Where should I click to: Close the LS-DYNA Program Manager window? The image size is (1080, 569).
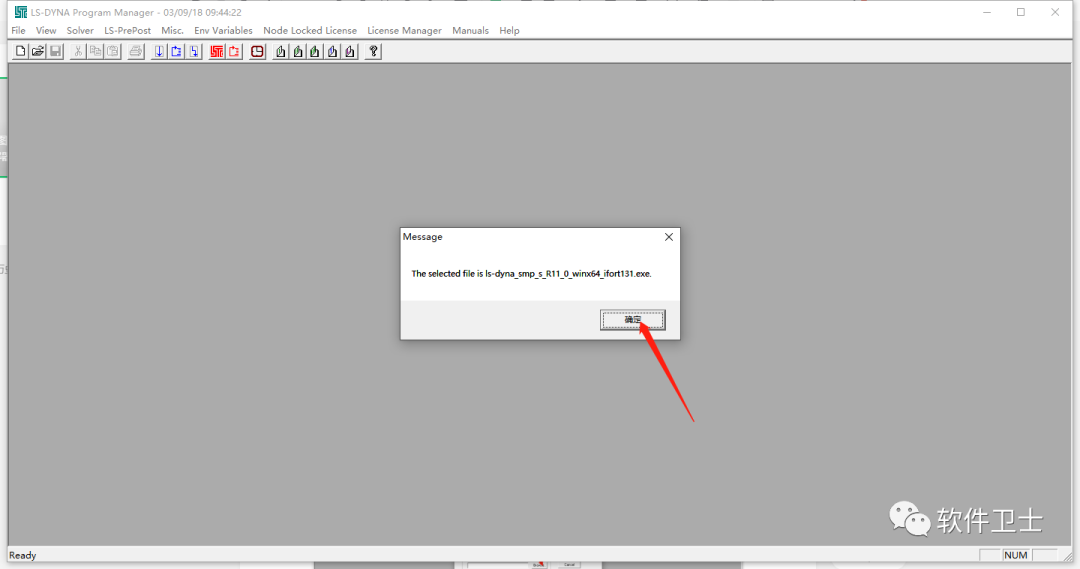(x=1055, y=12)
